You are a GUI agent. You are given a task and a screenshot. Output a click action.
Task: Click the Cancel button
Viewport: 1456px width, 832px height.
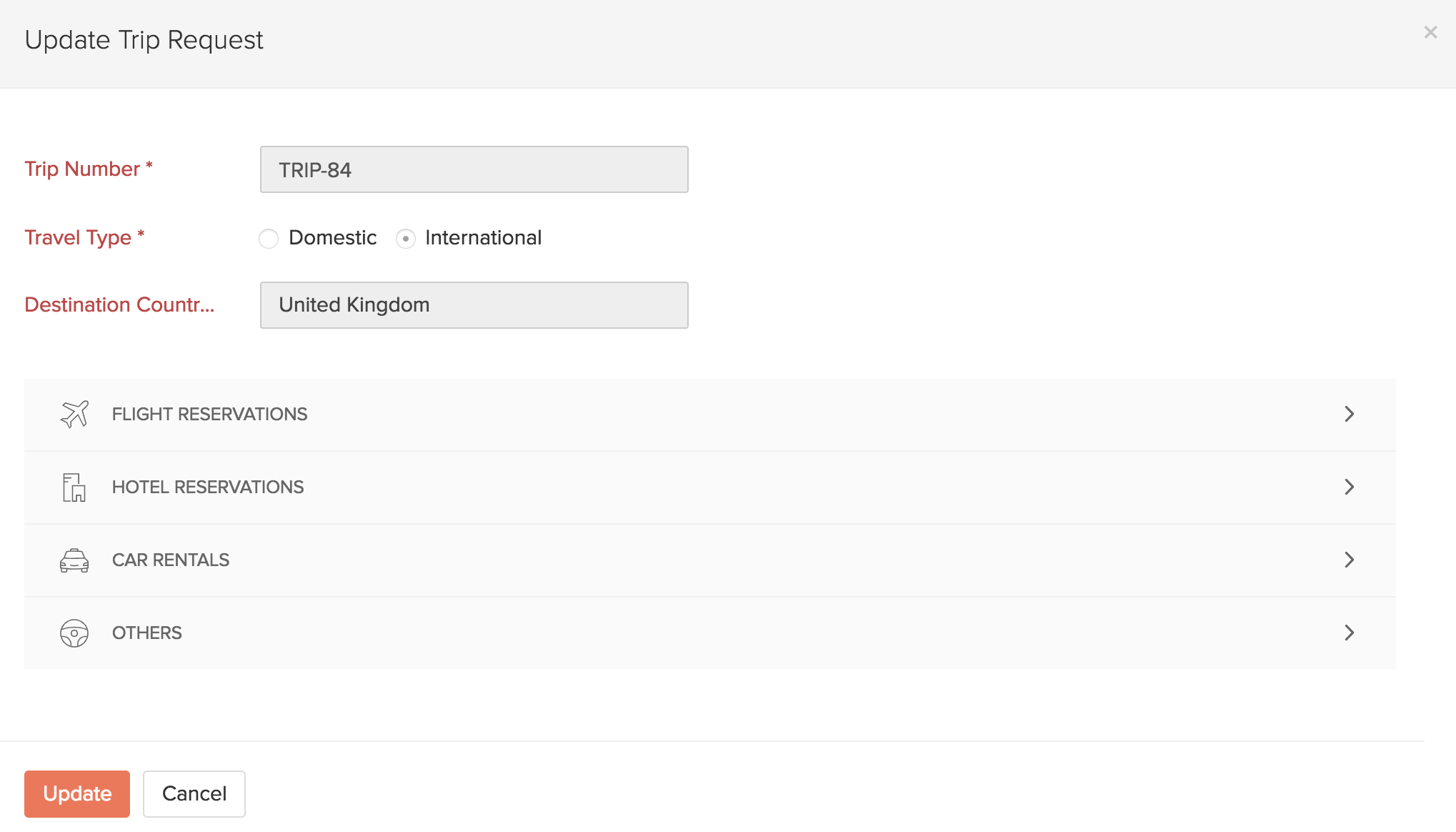194,794
